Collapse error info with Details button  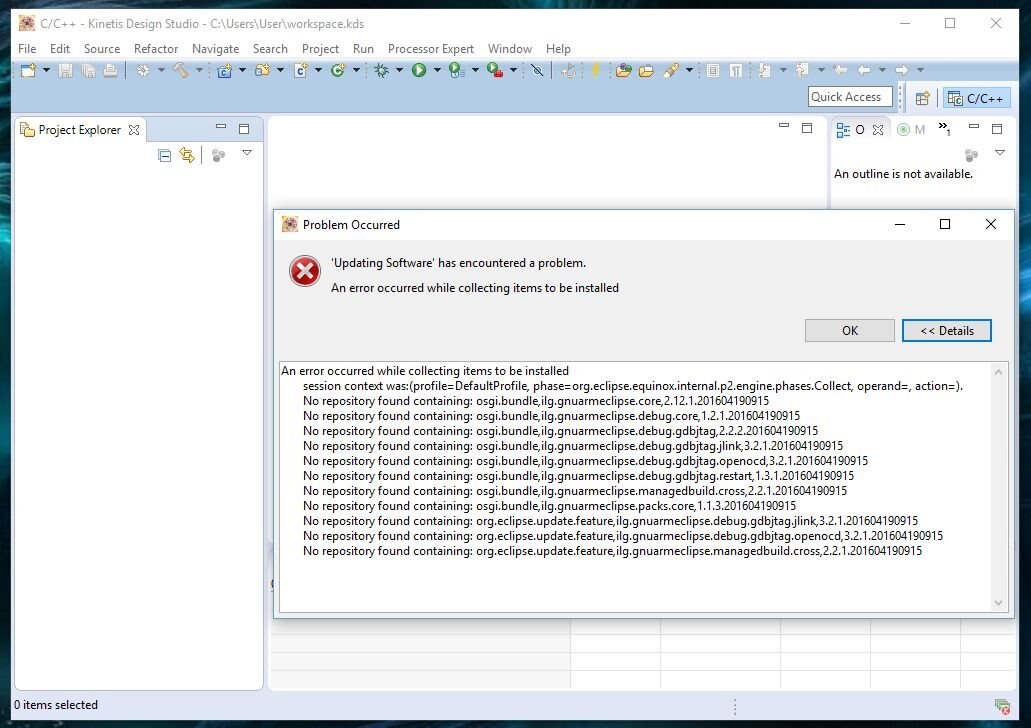[946, 331]
